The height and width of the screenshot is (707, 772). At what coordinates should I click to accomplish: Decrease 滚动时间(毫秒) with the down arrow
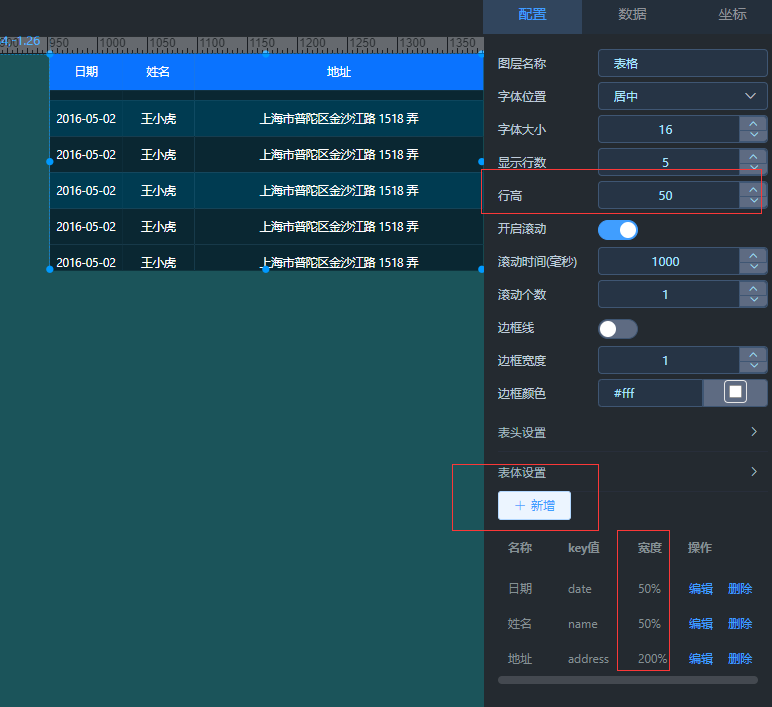click(x=753, y=268)
